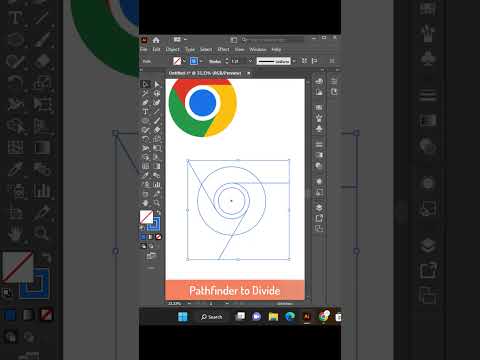Choose the Column Graph tool
The width and height of the screenshot is (480, 360).
click(157, 184)
